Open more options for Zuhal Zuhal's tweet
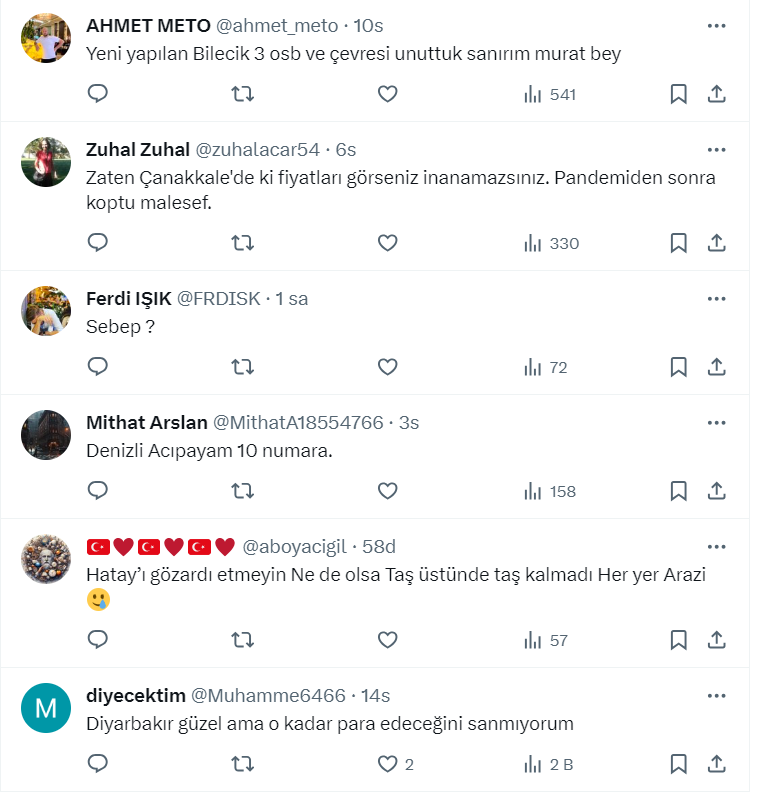757x792 pixels. [716, 150]
